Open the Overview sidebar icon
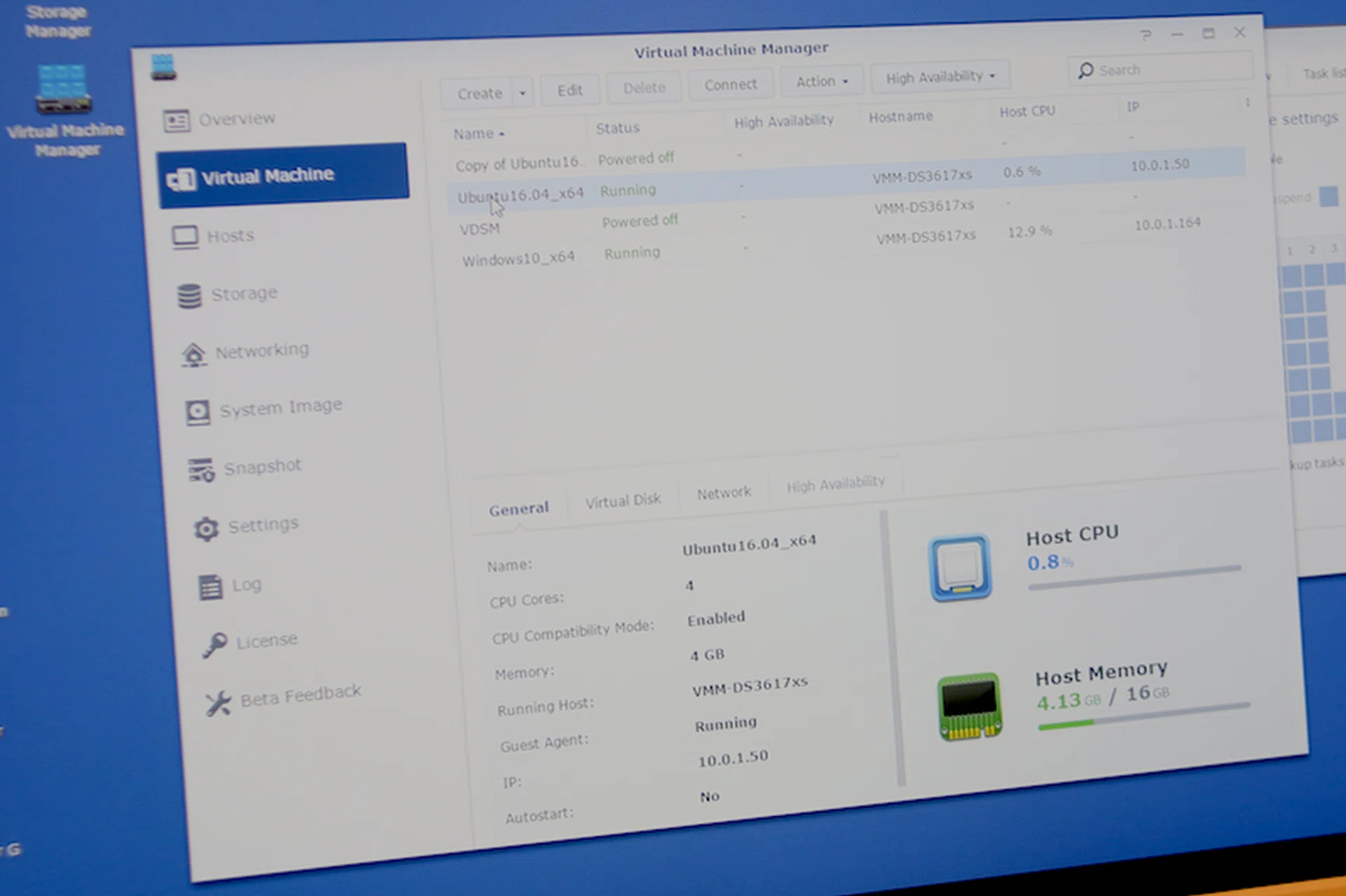This screenshot has height=896, width=1346. [x=176, y=121]
